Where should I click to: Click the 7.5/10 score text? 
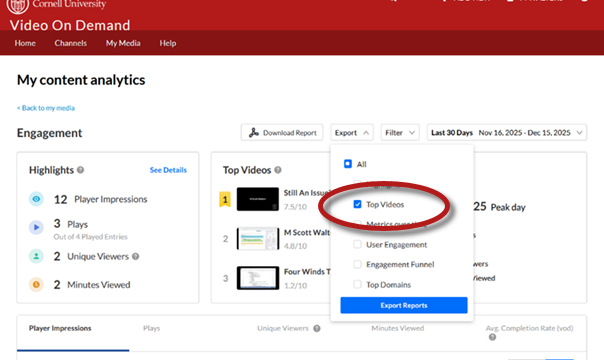(x=295, y=207)
